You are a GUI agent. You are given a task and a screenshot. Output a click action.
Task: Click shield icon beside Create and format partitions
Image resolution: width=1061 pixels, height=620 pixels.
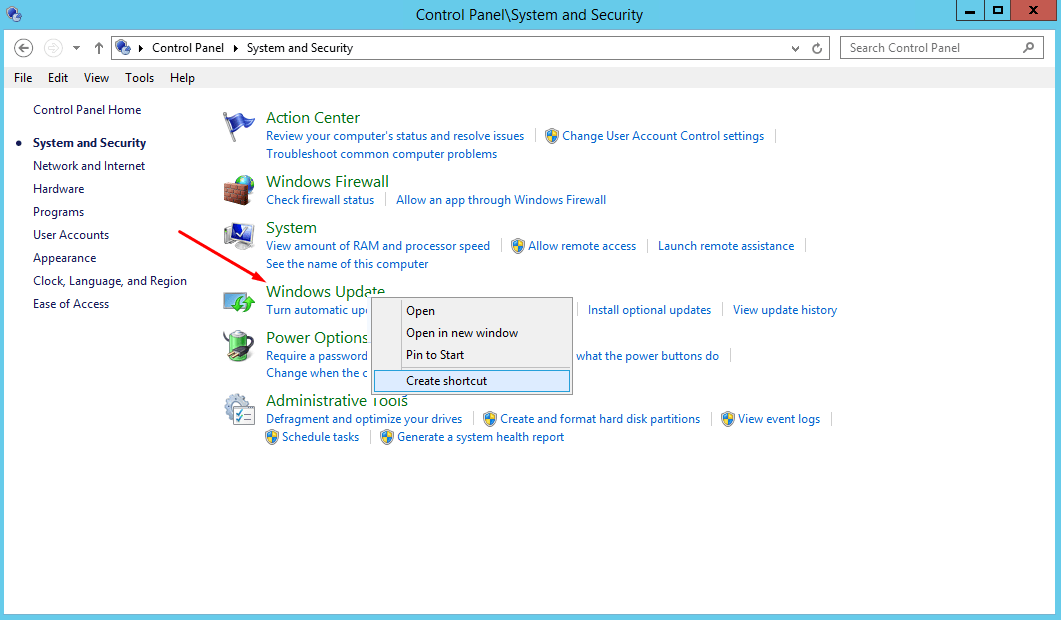click(x=490, y=419)
